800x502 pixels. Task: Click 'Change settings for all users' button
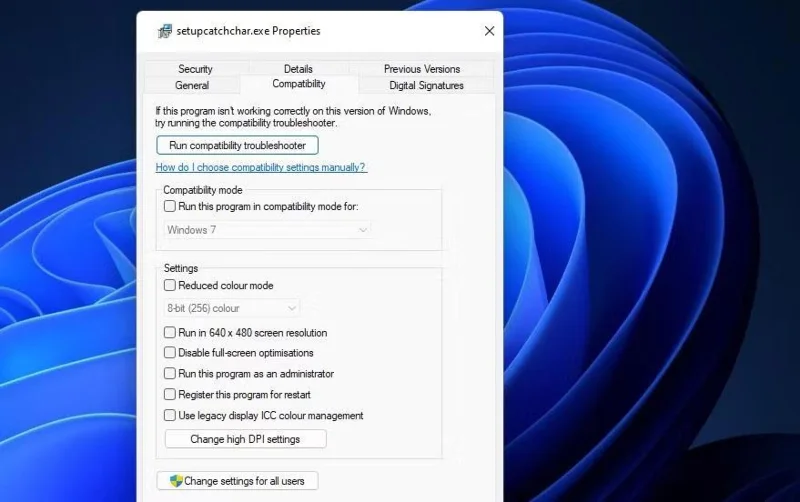237,481
